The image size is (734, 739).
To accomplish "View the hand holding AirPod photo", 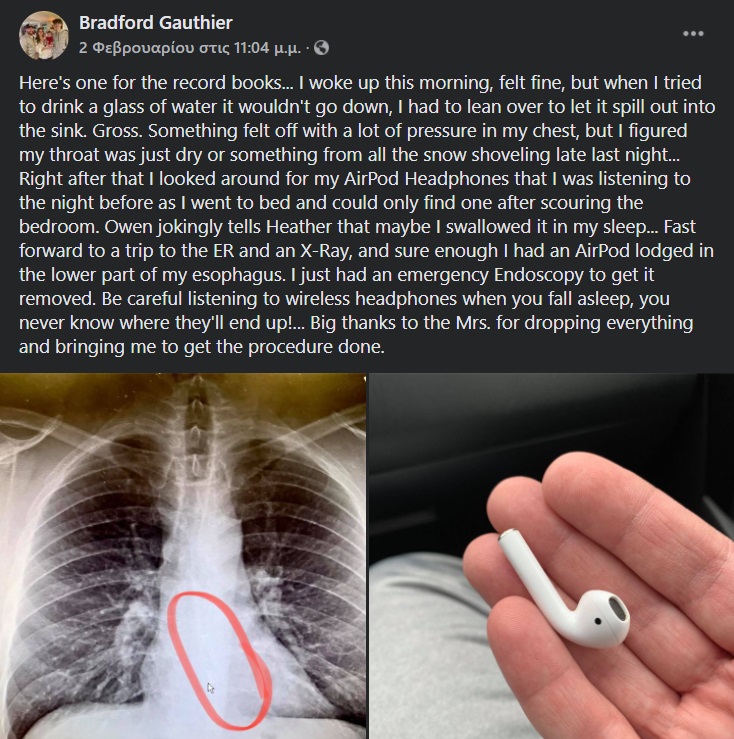I will click(552, 556).
